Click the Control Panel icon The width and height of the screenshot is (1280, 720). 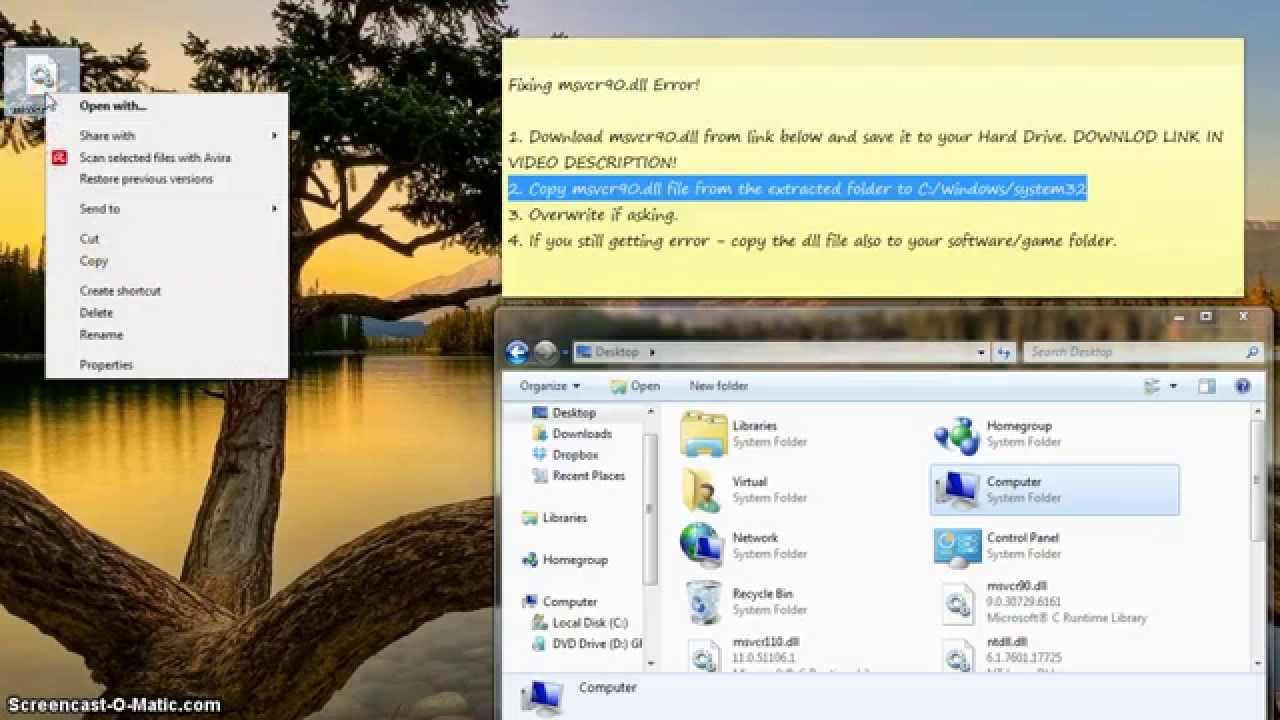click(x=957, y=546)
